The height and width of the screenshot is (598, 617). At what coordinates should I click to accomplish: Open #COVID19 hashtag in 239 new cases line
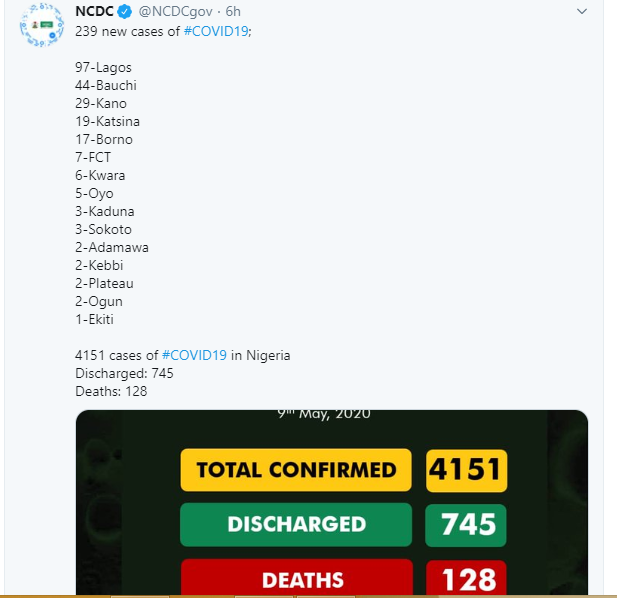[x=216, y=31]
